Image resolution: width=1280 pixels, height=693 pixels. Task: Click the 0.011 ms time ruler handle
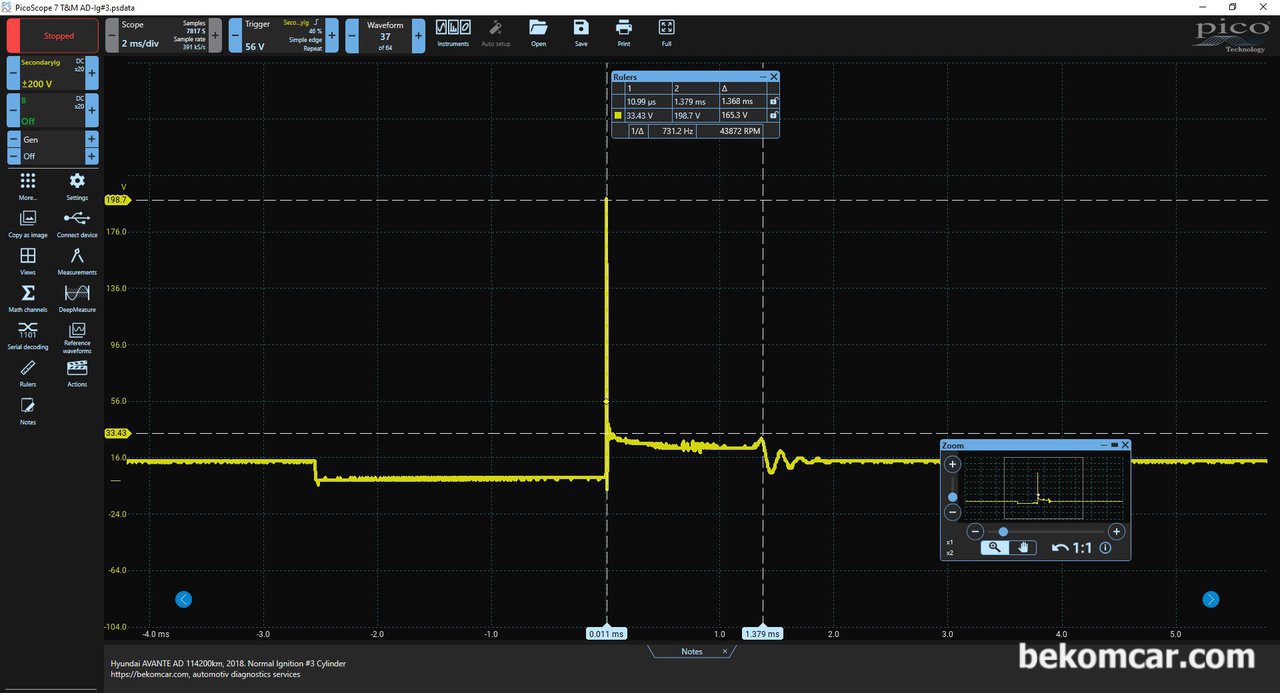[x=606, y=634]
